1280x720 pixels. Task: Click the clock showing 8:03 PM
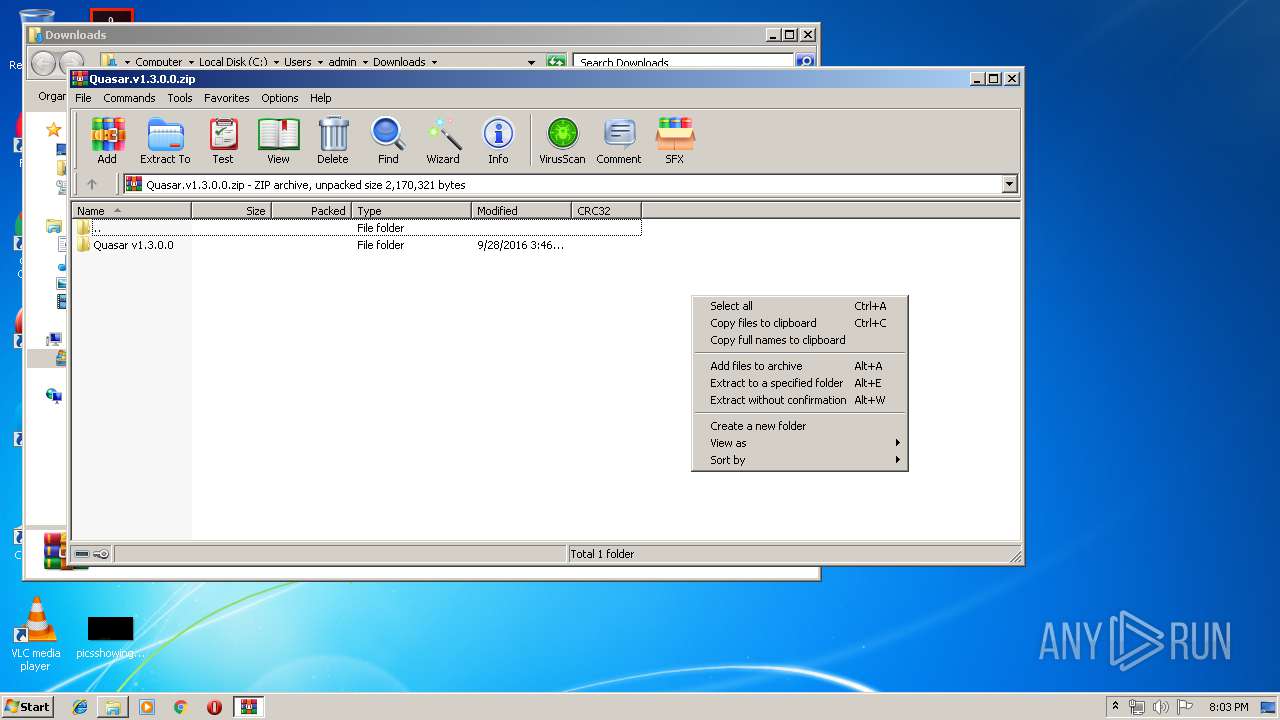pos(1229,707)
